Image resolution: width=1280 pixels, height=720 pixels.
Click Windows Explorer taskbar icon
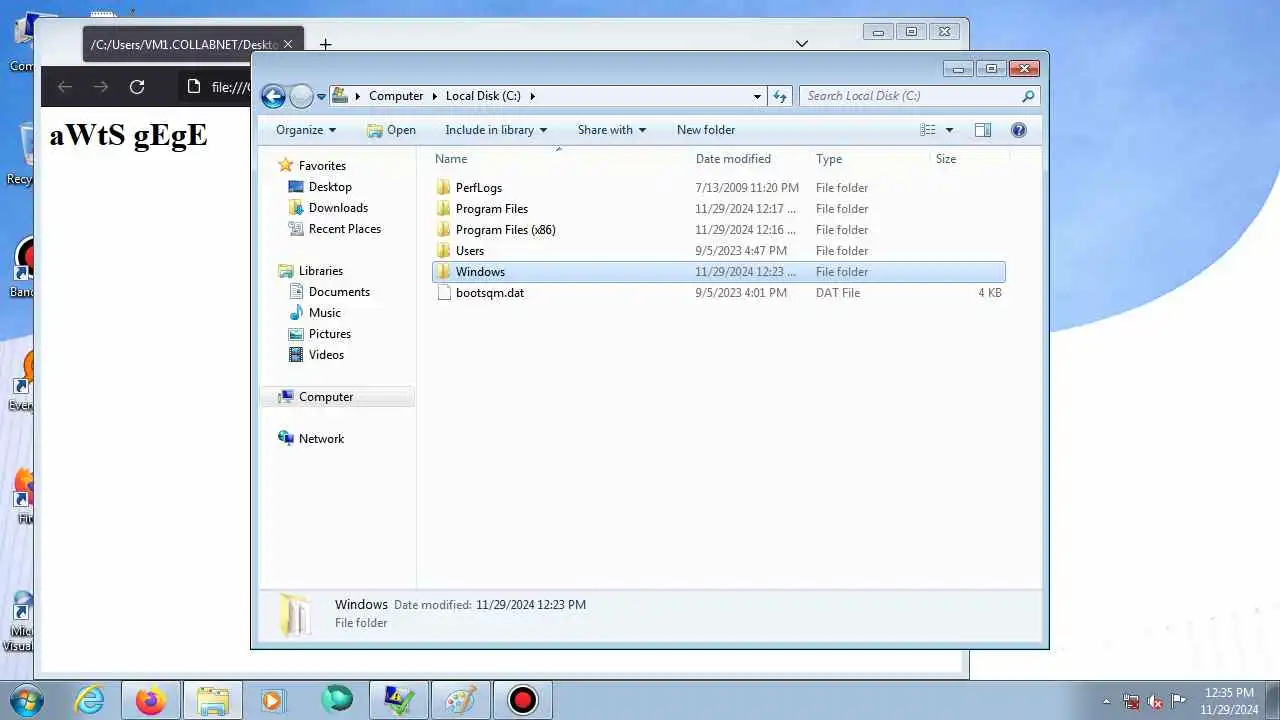coord(213,700)
